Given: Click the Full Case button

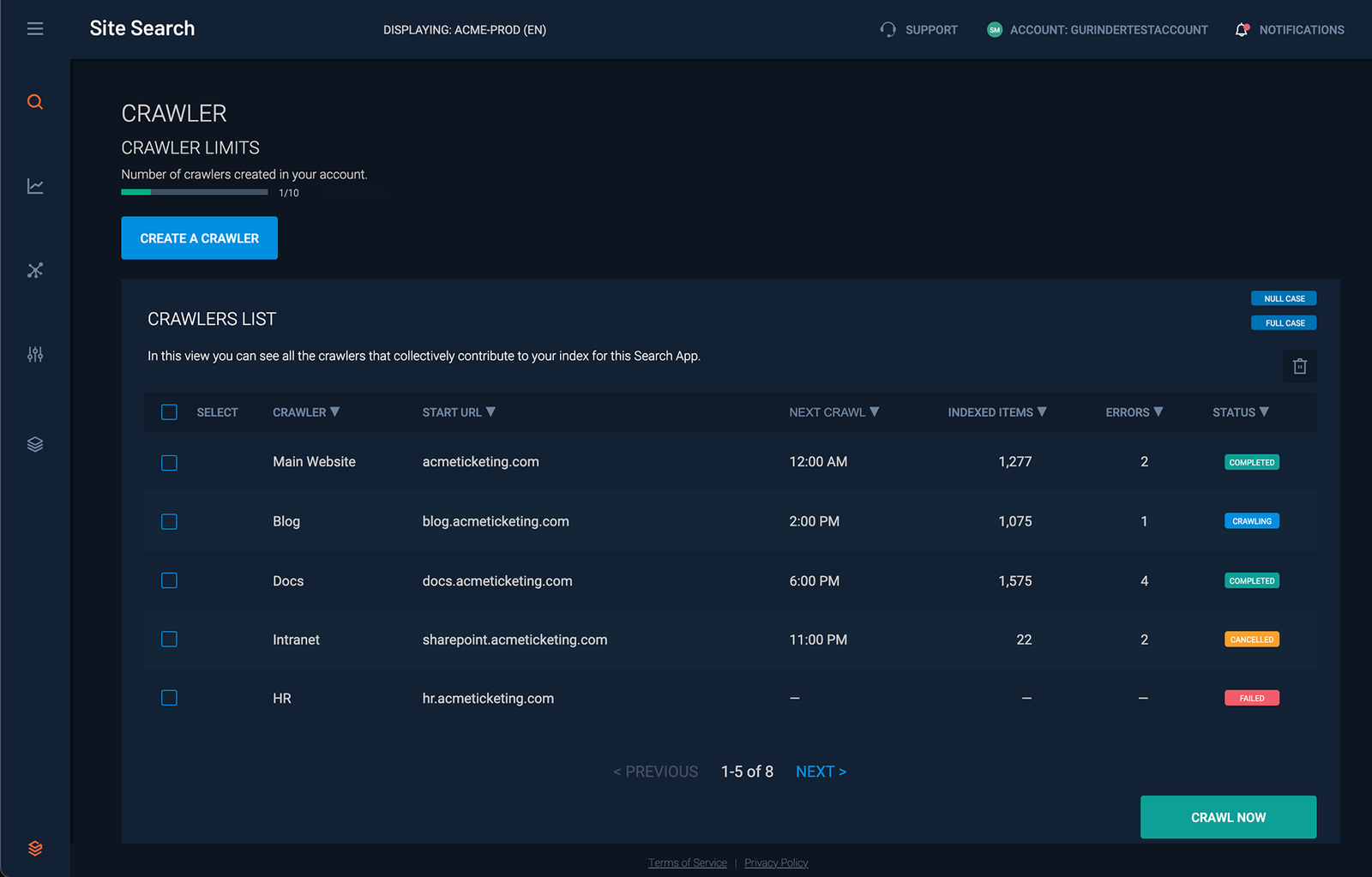Looking at the screenshot, I should tap(1284, 323).
